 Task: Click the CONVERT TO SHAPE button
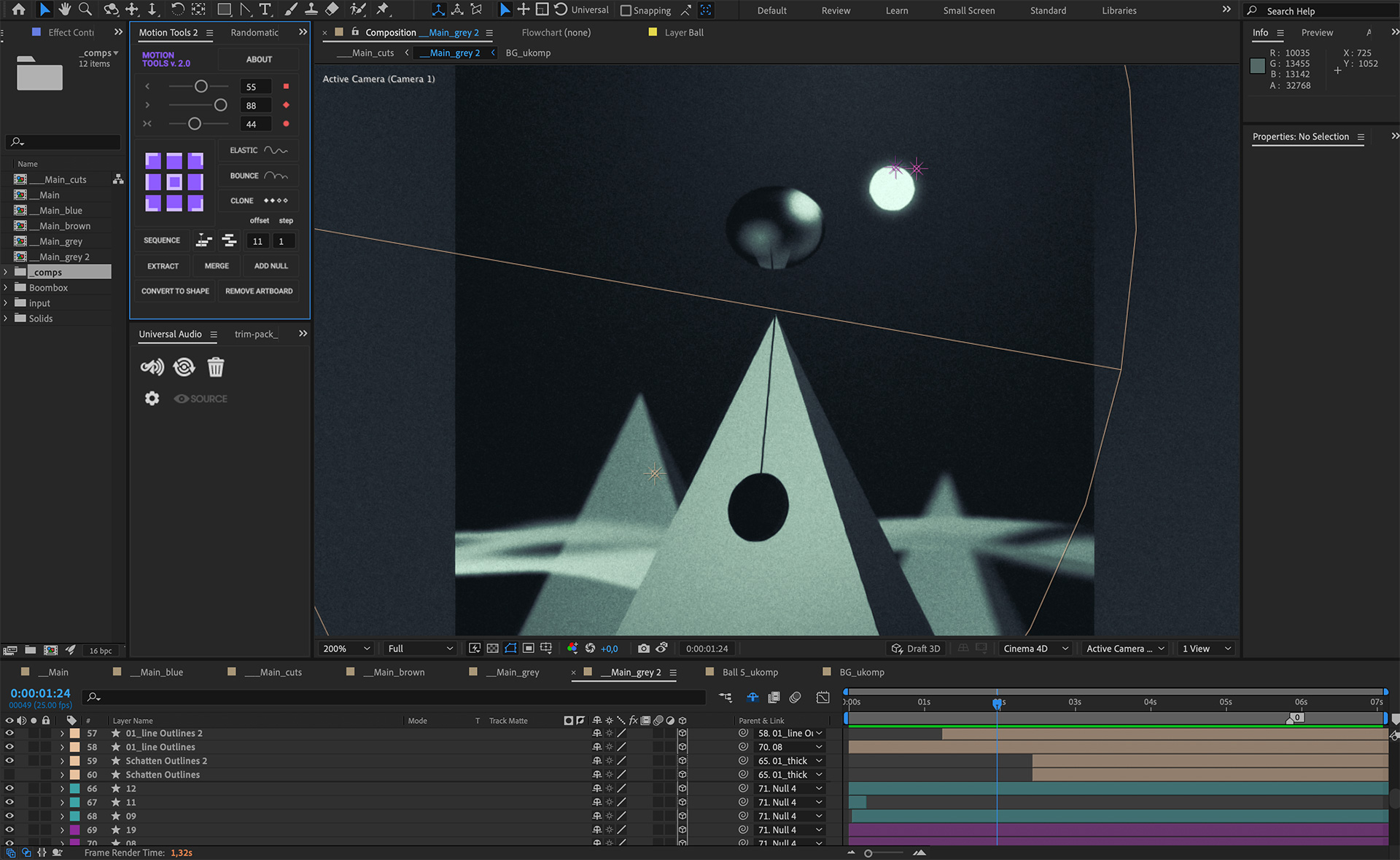[x=175, y=291]
